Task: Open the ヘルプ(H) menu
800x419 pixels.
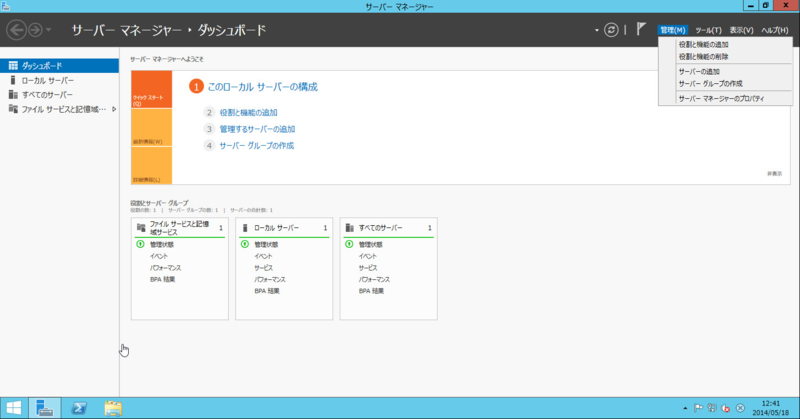Action: (774, 30)
